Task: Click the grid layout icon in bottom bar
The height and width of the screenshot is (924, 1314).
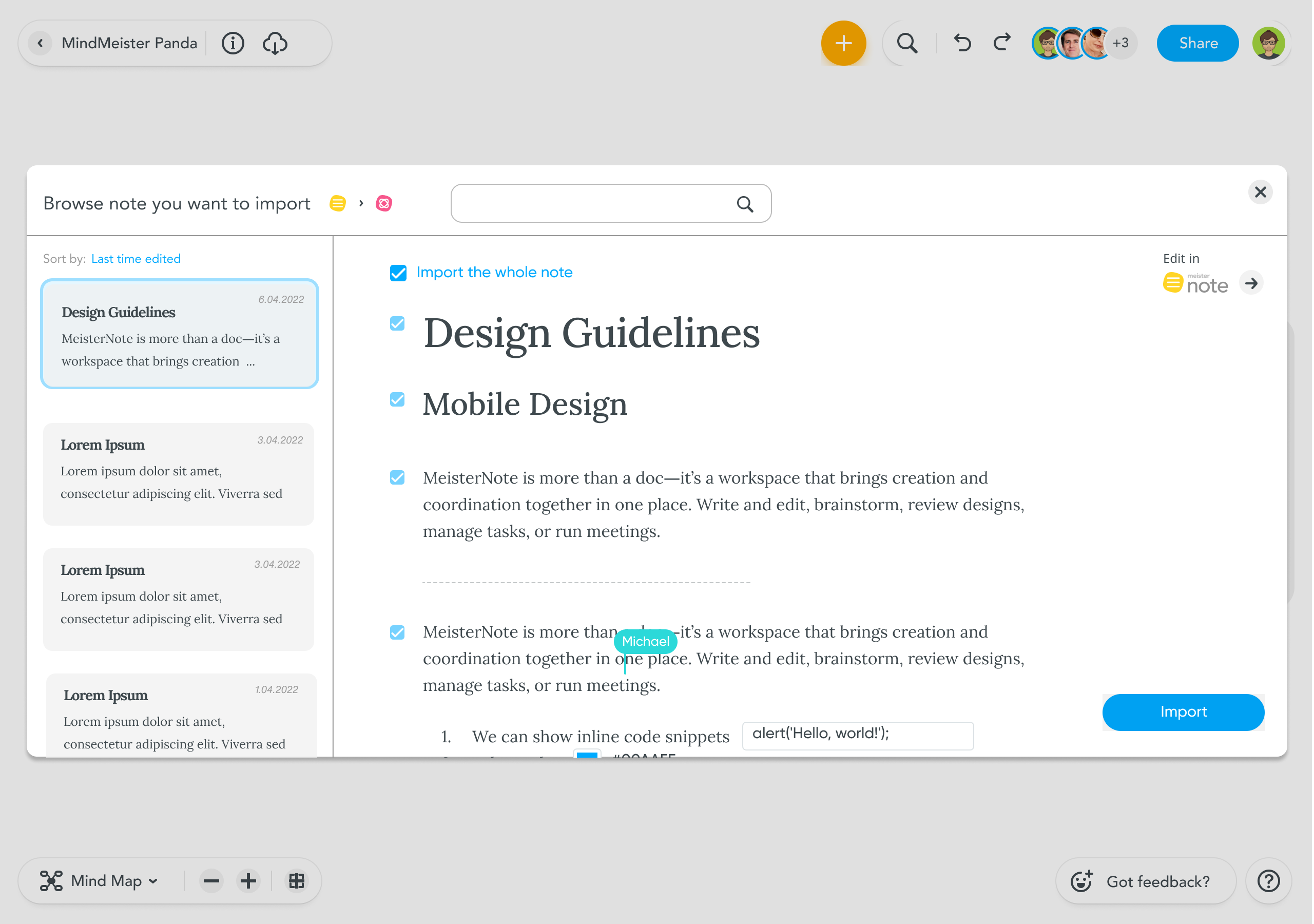Action: [x=297, y=880]
